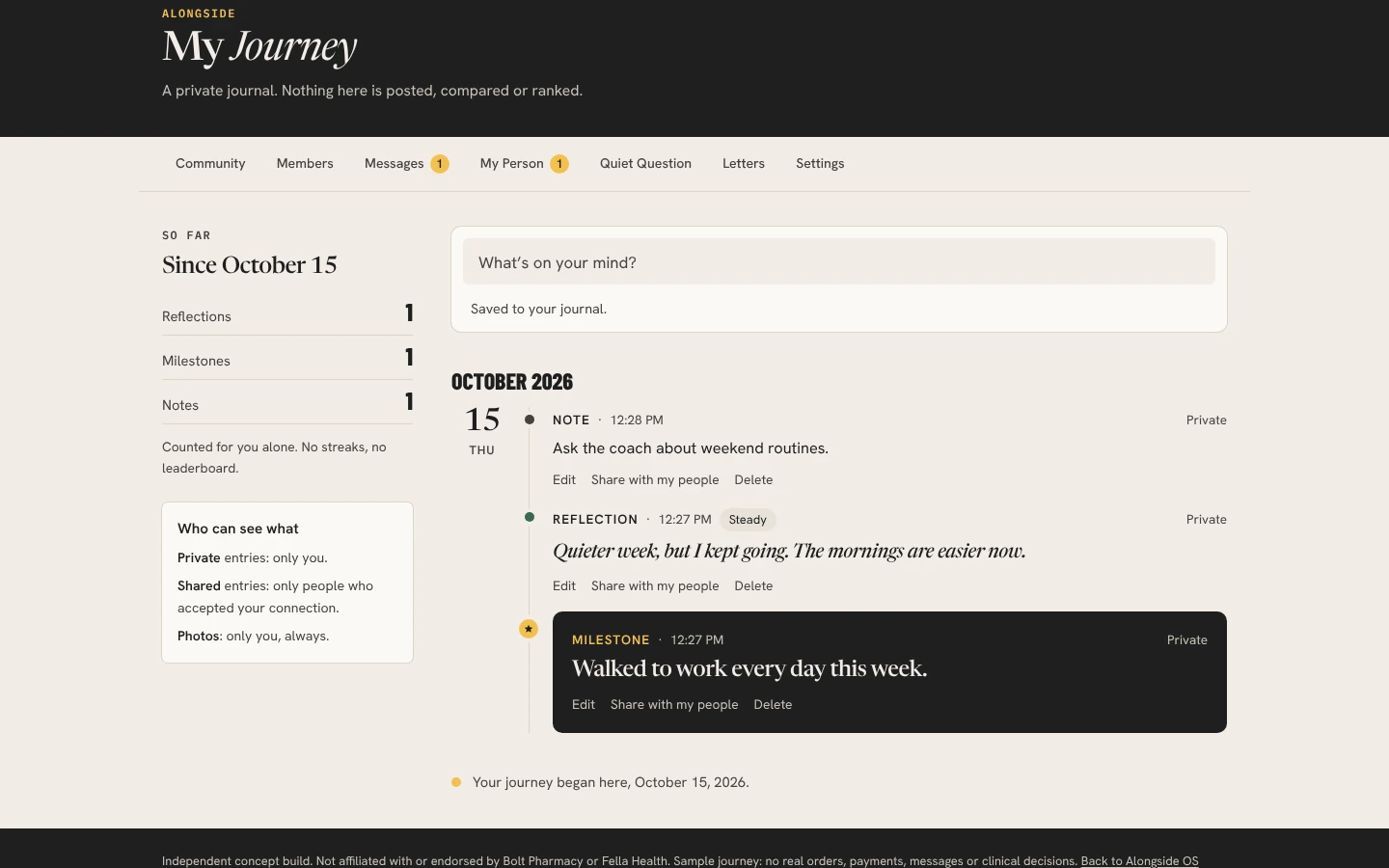The width and height of the screenshot is (1389, 868).
Task: Click the Private label on the reflection
Action: [1207, 520]
